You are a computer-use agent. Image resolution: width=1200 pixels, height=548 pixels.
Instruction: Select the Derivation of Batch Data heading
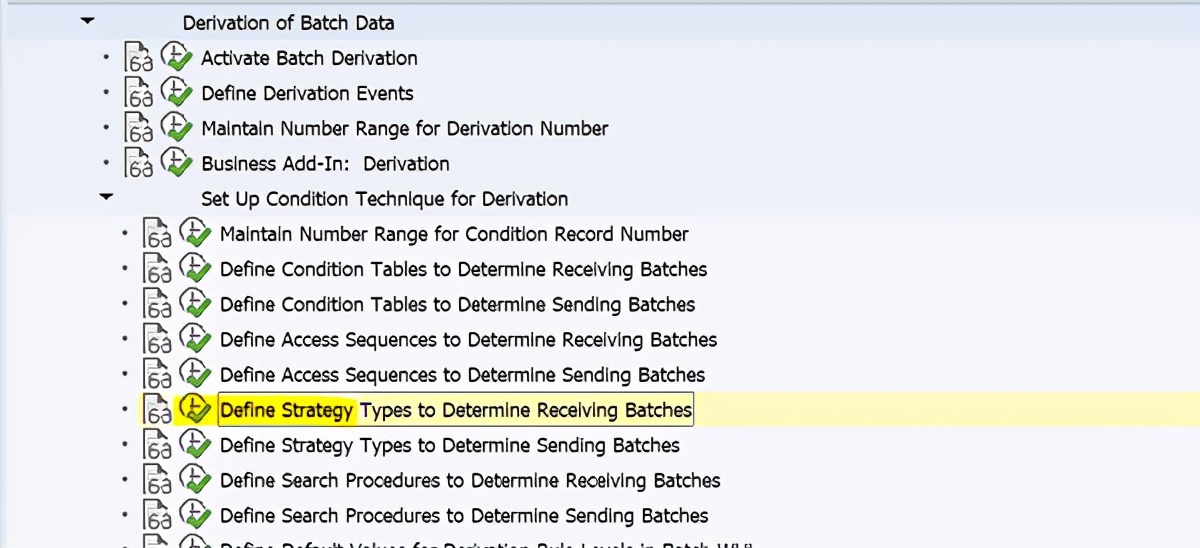pyautogui.click(x=288, y=23)
